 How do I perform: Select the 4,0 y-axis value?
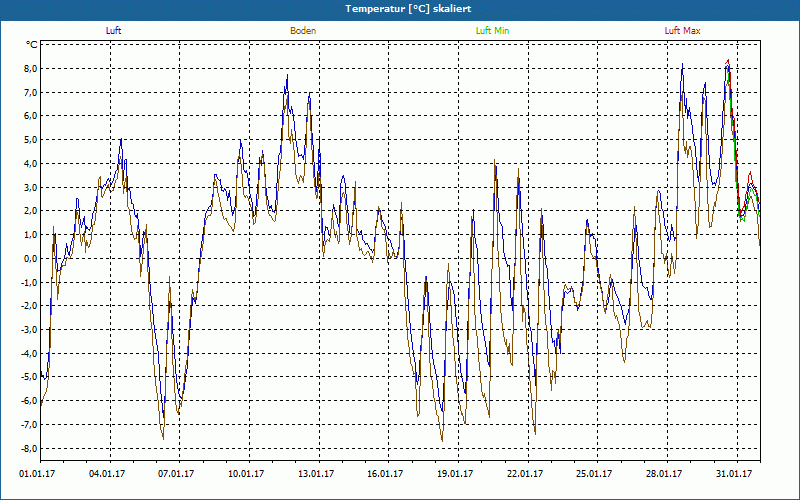tap(29, 164)
